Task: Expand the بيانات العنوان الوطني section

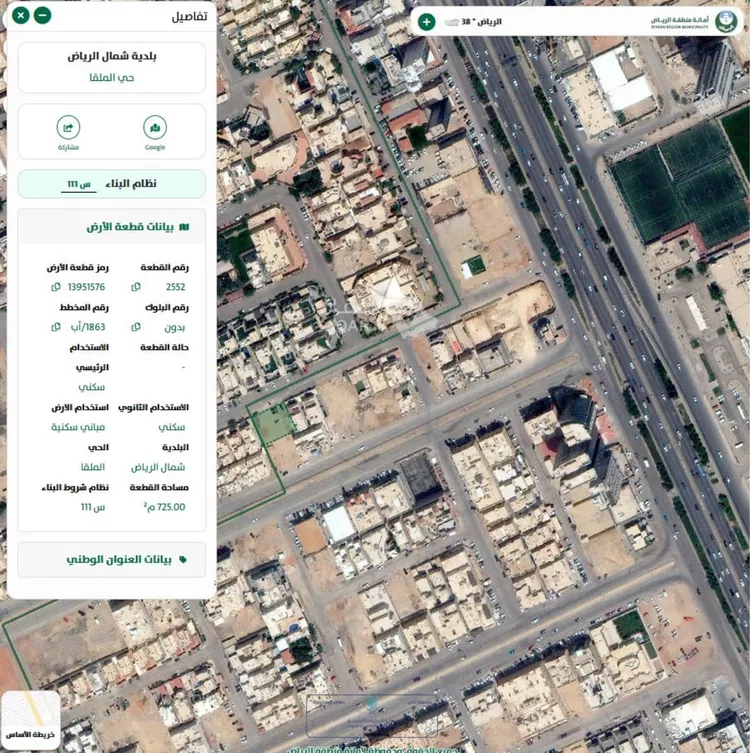Action: tap(112, 559)
